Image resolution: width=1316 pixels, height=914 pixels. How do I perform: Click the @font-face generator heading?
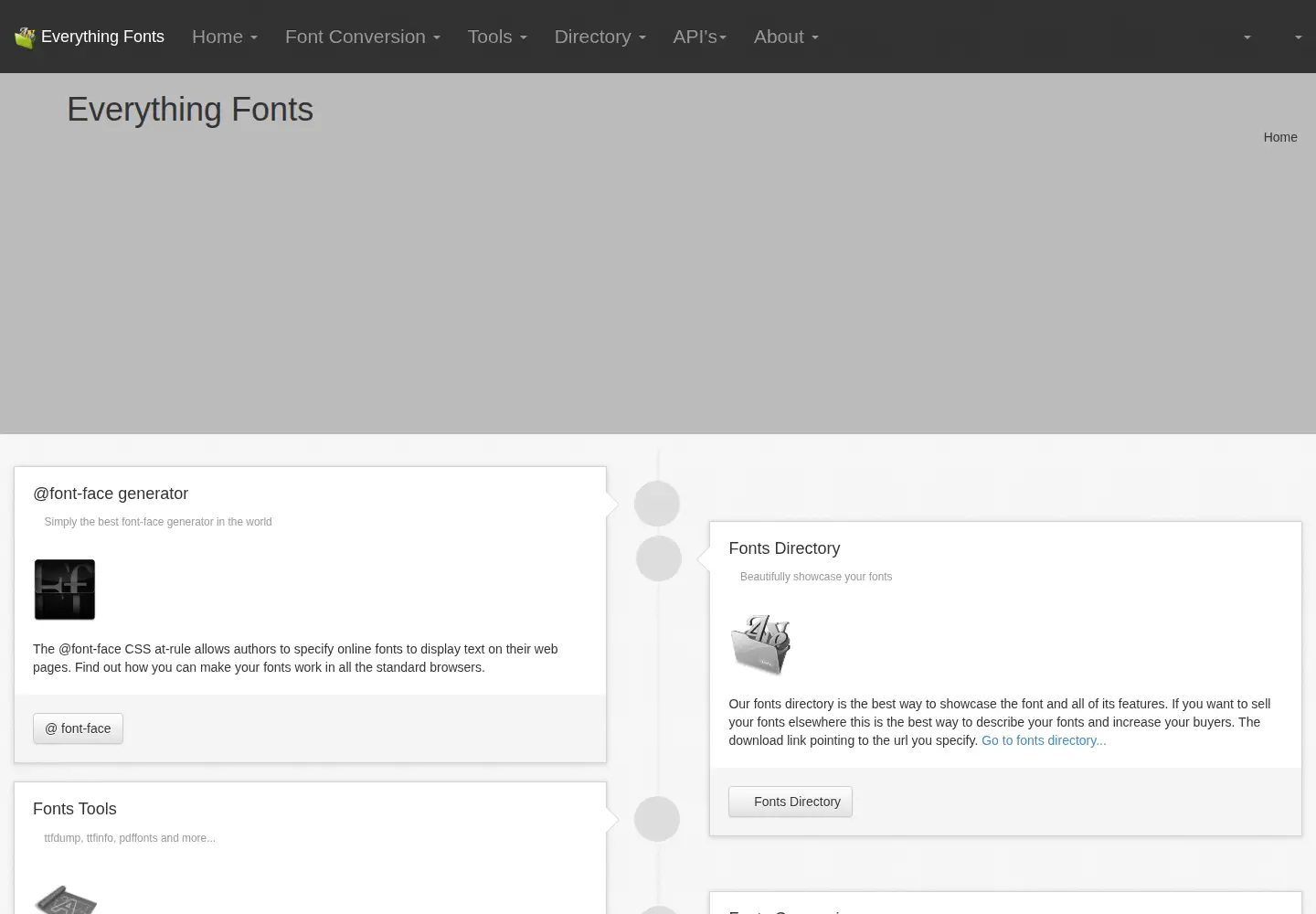111,494
